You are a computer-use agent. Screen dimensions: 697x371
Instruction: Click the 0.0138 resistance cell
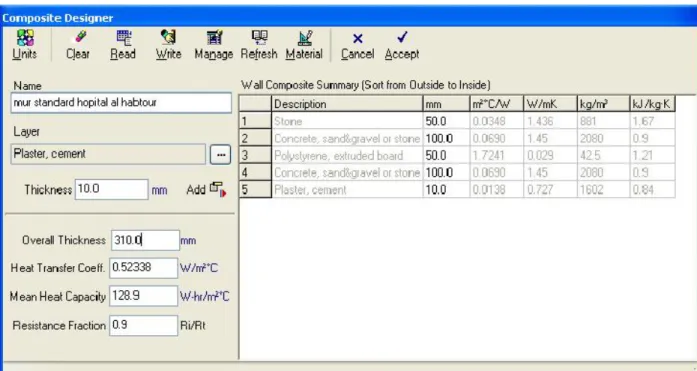pyautogui.click(x=497, y=190)
